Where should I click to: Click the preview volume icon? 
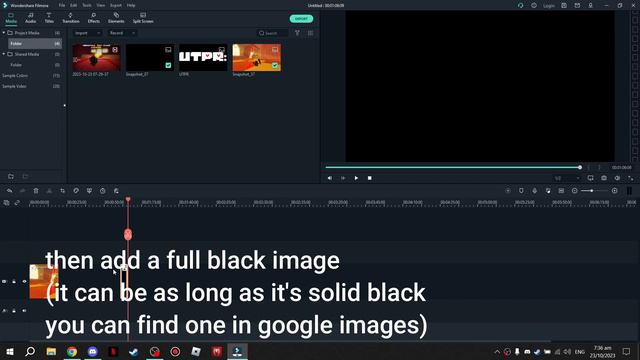(x=617, y=178)
